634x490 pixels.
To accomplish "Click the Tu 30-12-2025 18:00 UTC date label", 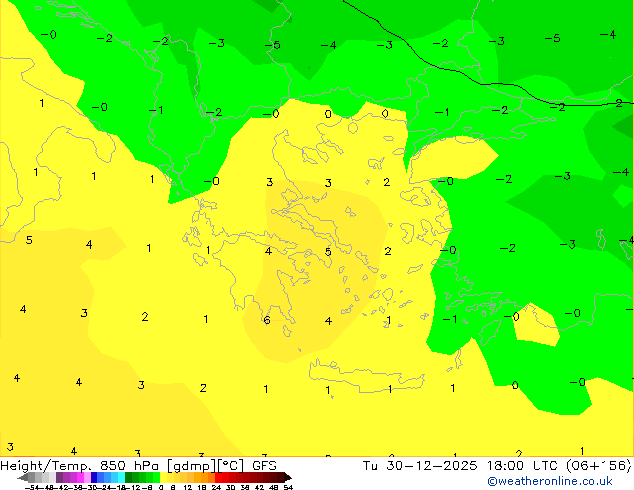I will point(461,466).
